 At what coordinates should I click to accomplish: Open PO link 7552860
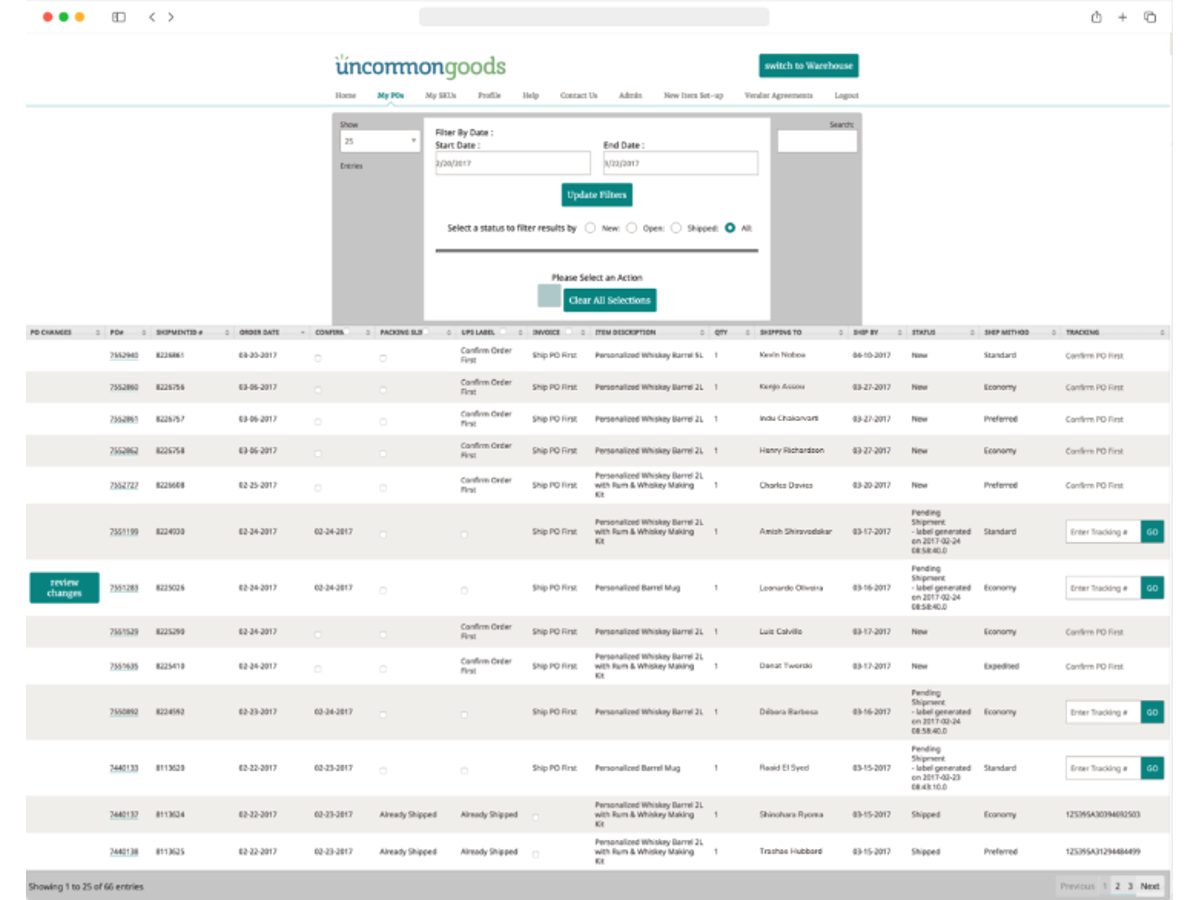click(x=124, y=387)
